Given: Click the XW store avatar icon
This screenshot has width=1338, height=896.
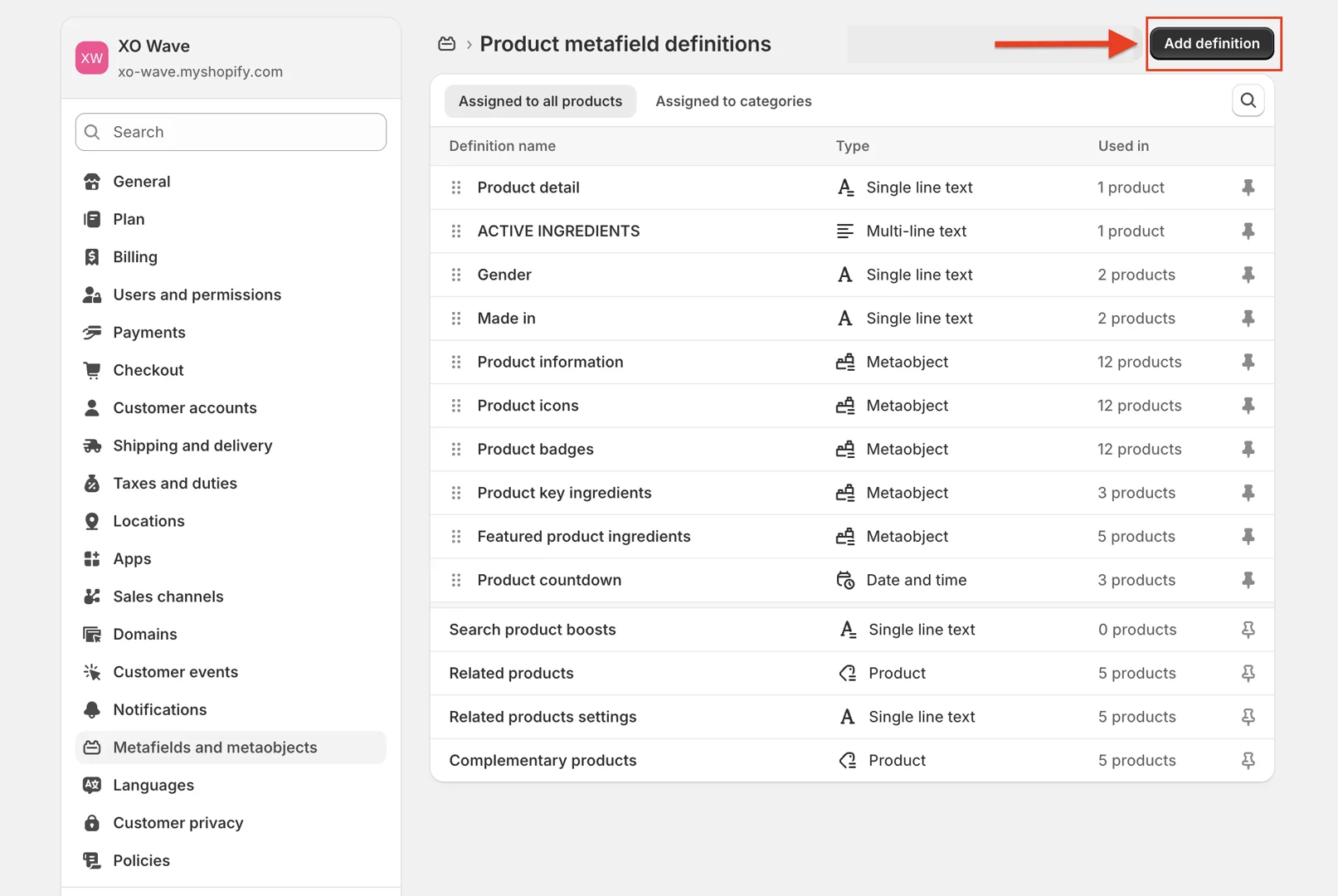Looking at the screenshot, I should click(x=92, y=58).
